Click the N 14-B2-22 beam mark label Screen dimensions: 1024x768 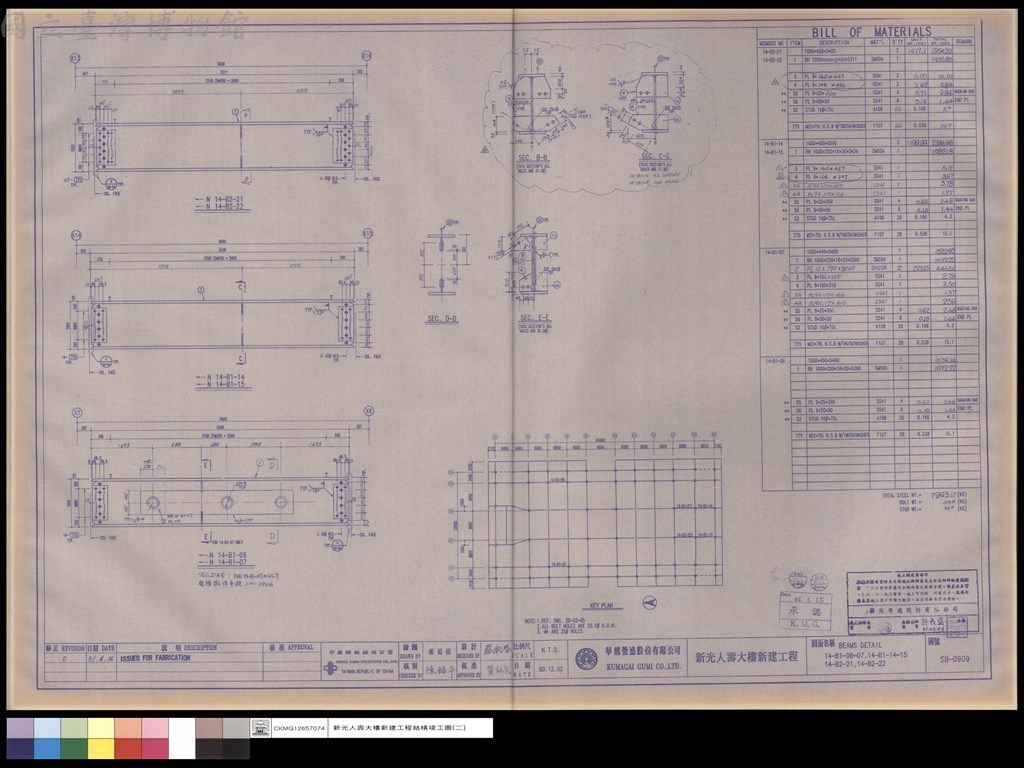click(x=225, y=206)
